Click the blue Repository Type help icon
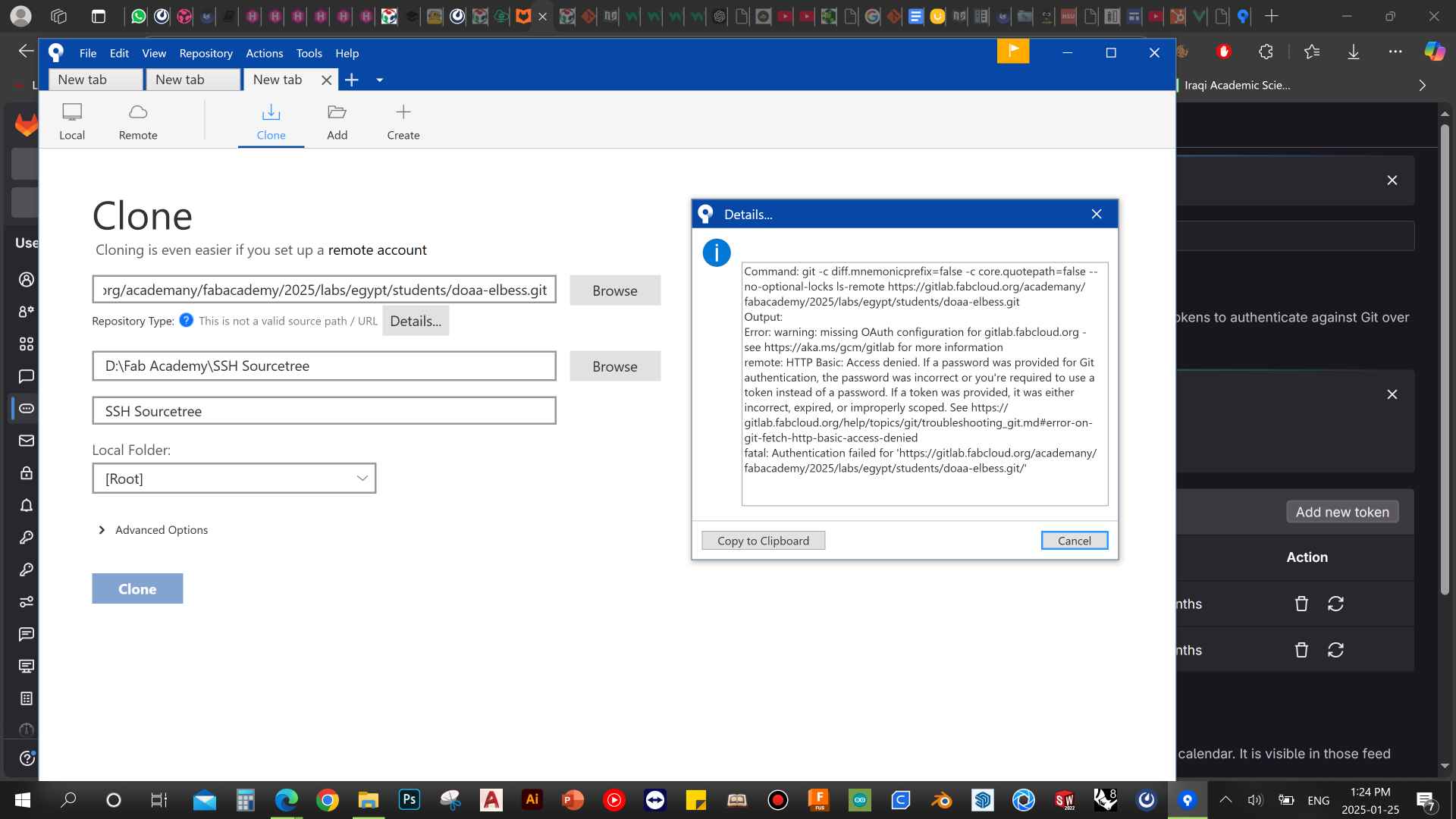 tap(186, 320)
